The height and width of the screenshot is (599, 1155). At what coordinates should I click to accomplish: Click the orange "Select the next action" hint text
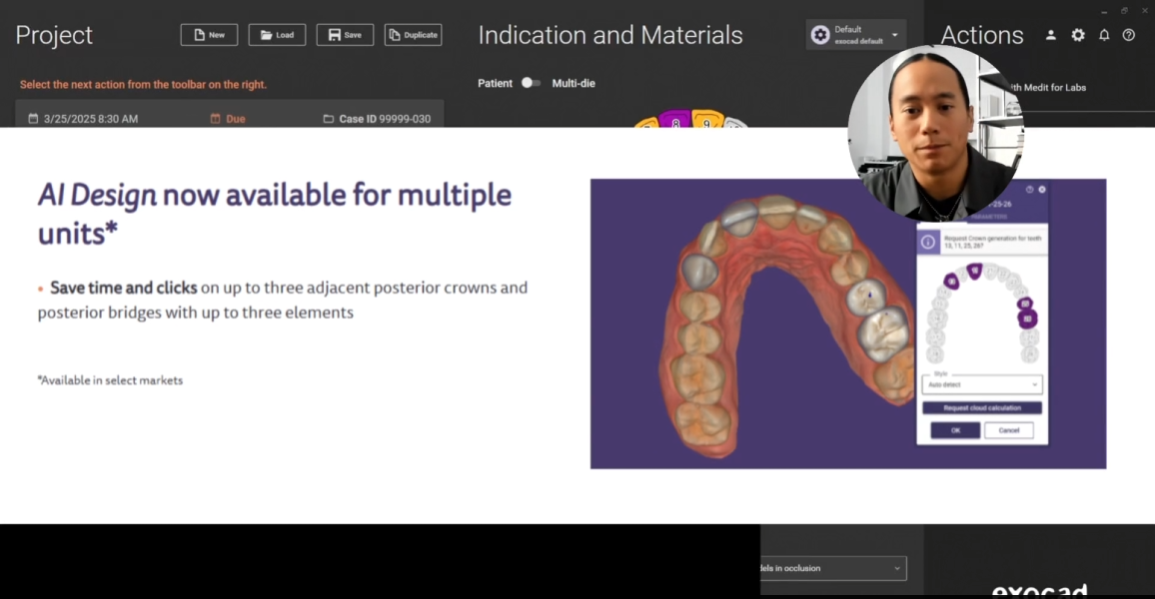tap(143, 85)
